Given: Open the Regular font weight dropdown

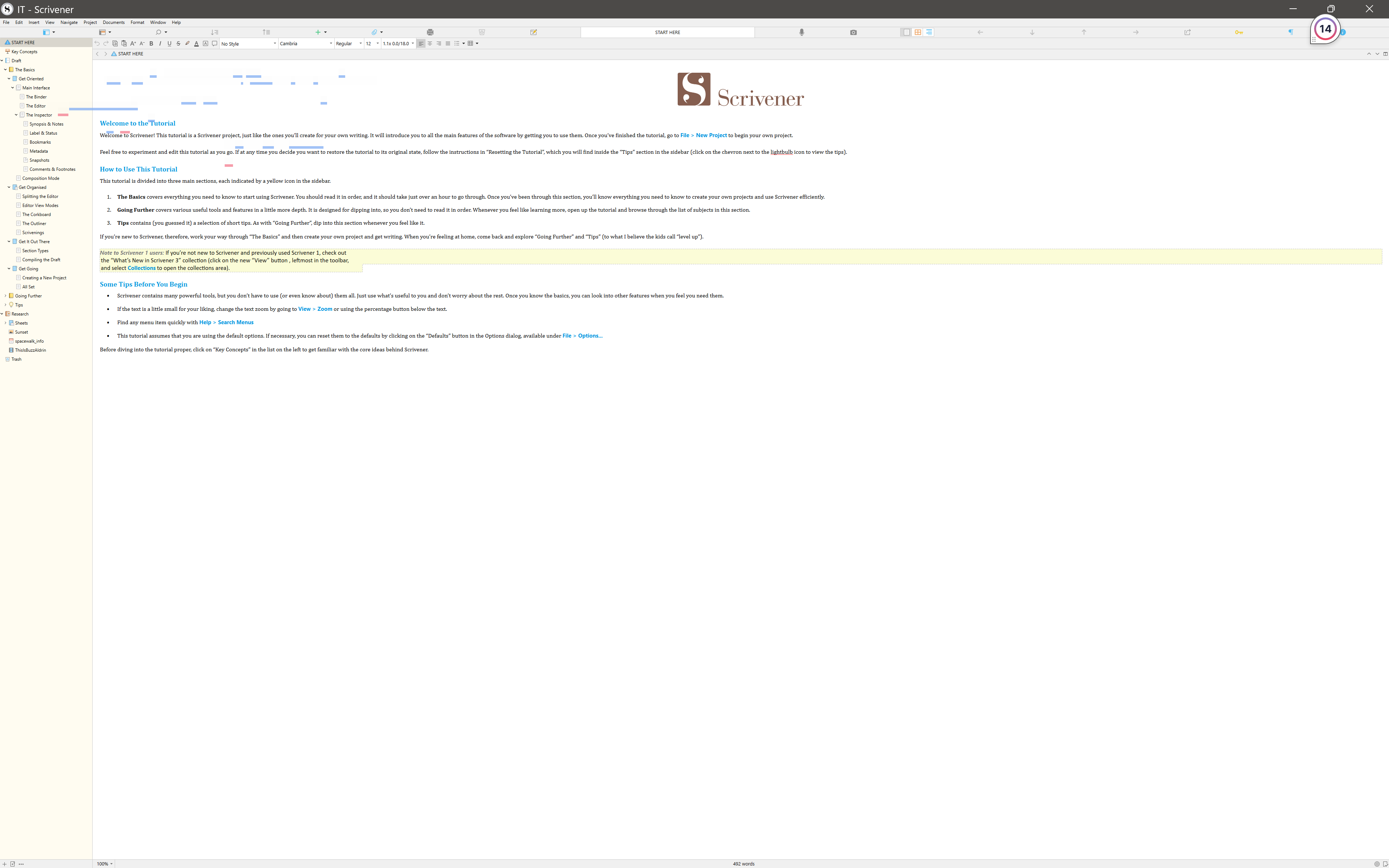Looking at the screenshot, I should click(349, 44).
